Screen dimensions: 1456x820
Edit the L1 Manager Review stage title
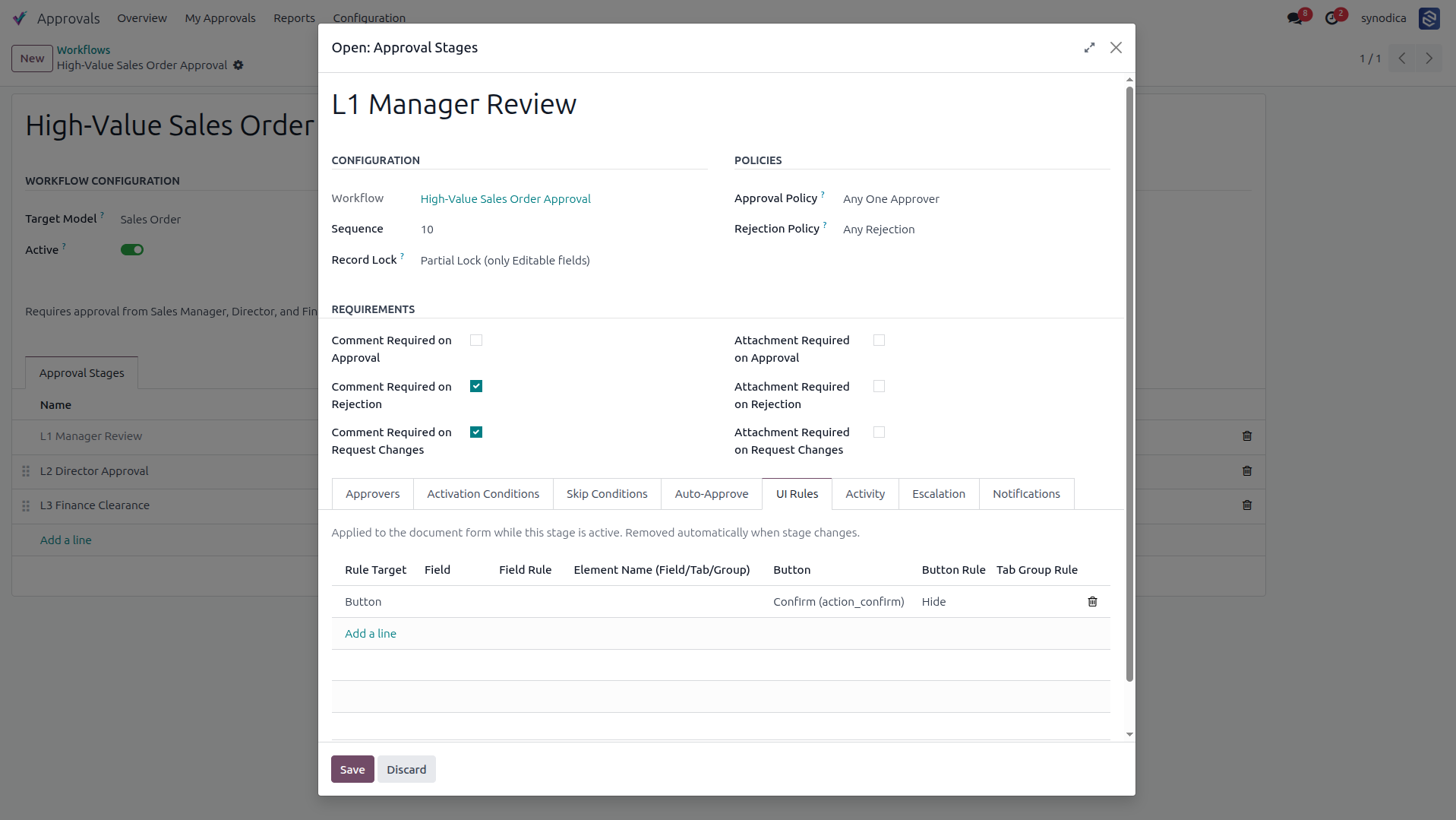click(x=454, y=104)
